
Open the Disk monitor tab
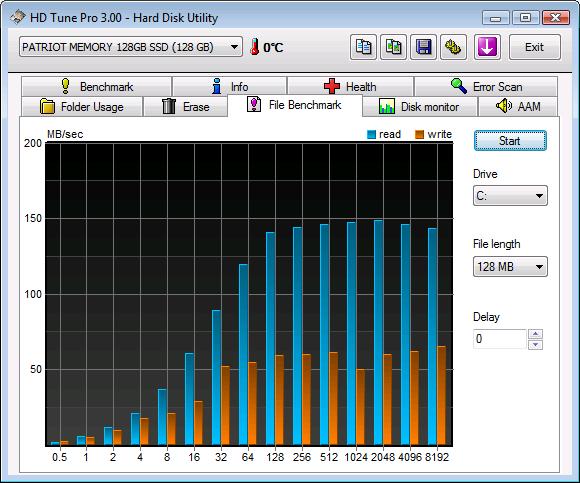419,107
